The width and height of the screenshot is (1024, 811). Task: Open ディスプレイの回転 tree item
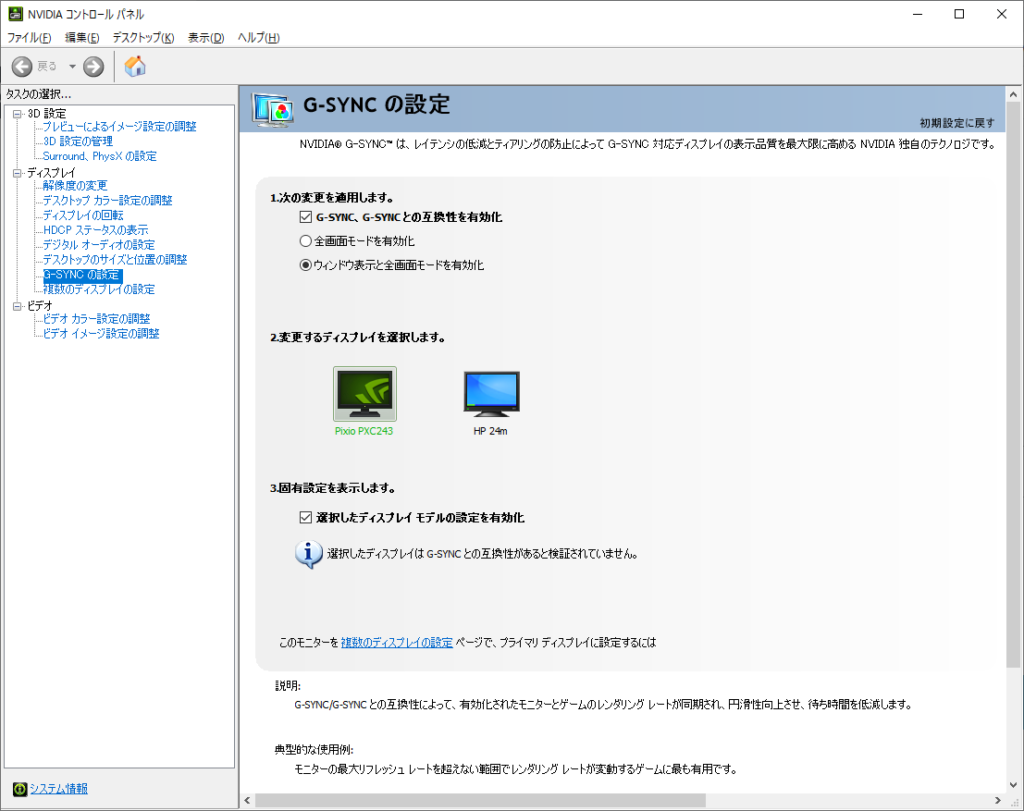(x=83, y=215)
